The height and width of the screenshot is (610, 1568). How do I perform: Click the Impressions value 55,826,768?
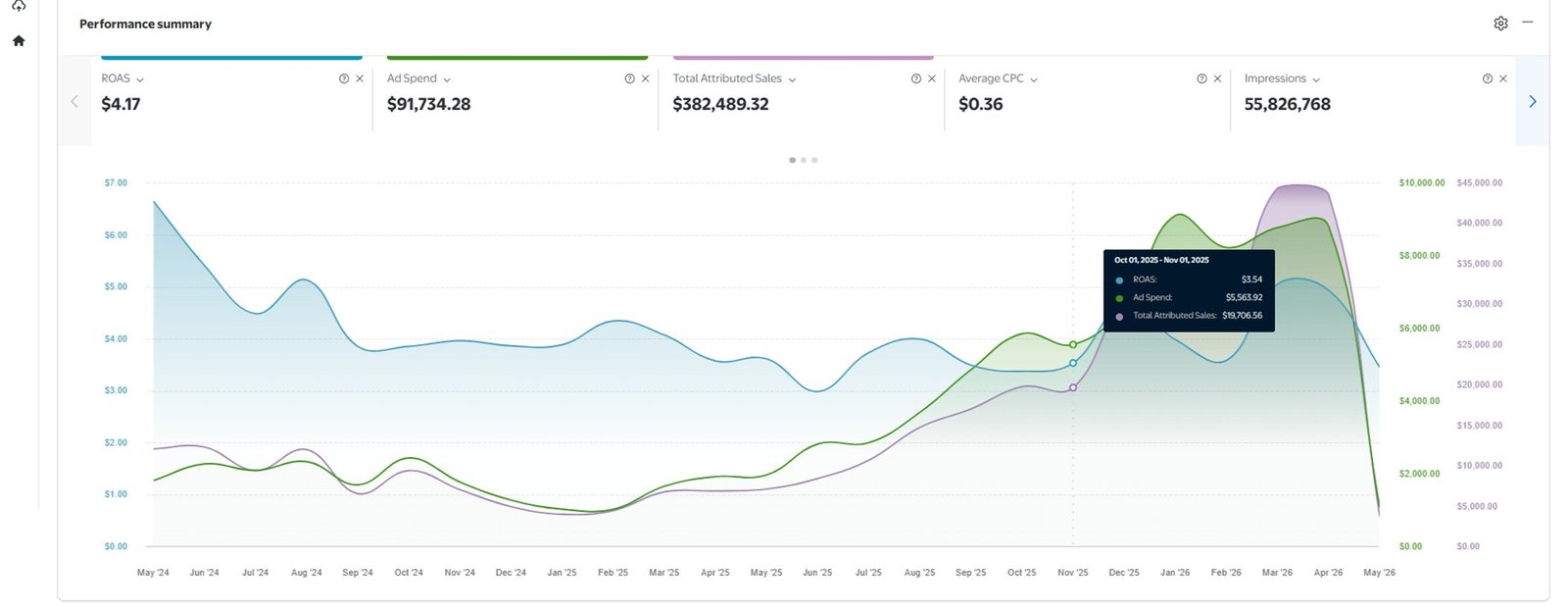[x=1287, y=104]
